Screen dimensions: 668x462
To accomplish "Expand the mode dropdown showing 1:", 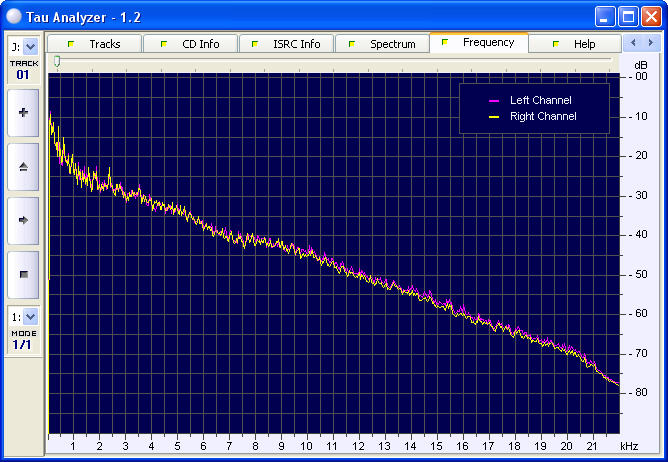I will point(30,316).
